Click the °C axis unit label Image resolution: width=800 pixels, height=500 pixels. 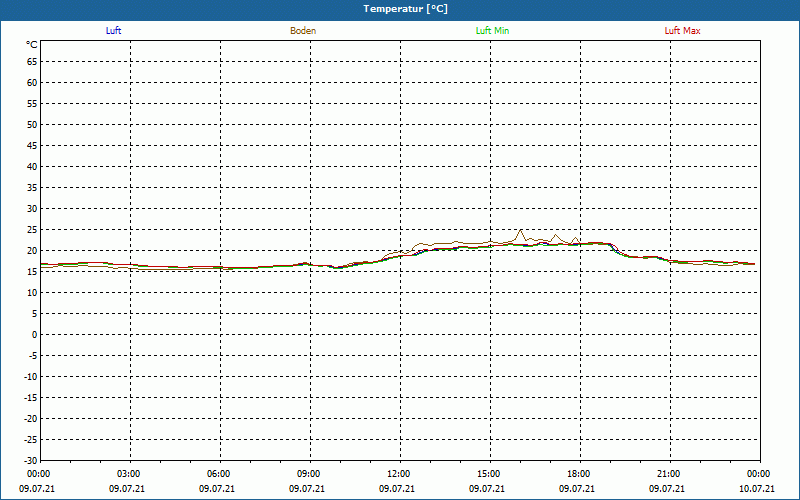coord(32,45)
